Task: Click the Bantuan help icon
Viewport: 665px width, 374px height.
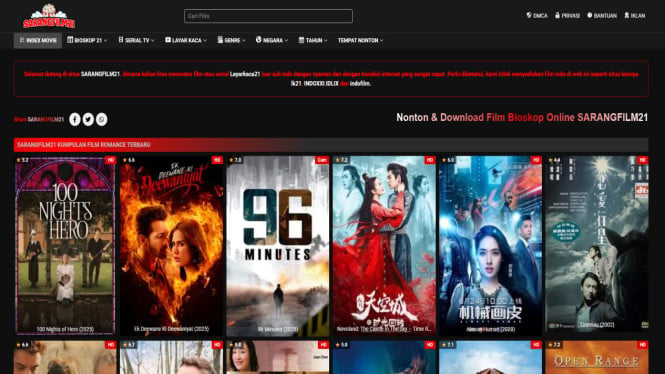Action: coord(590,15)
